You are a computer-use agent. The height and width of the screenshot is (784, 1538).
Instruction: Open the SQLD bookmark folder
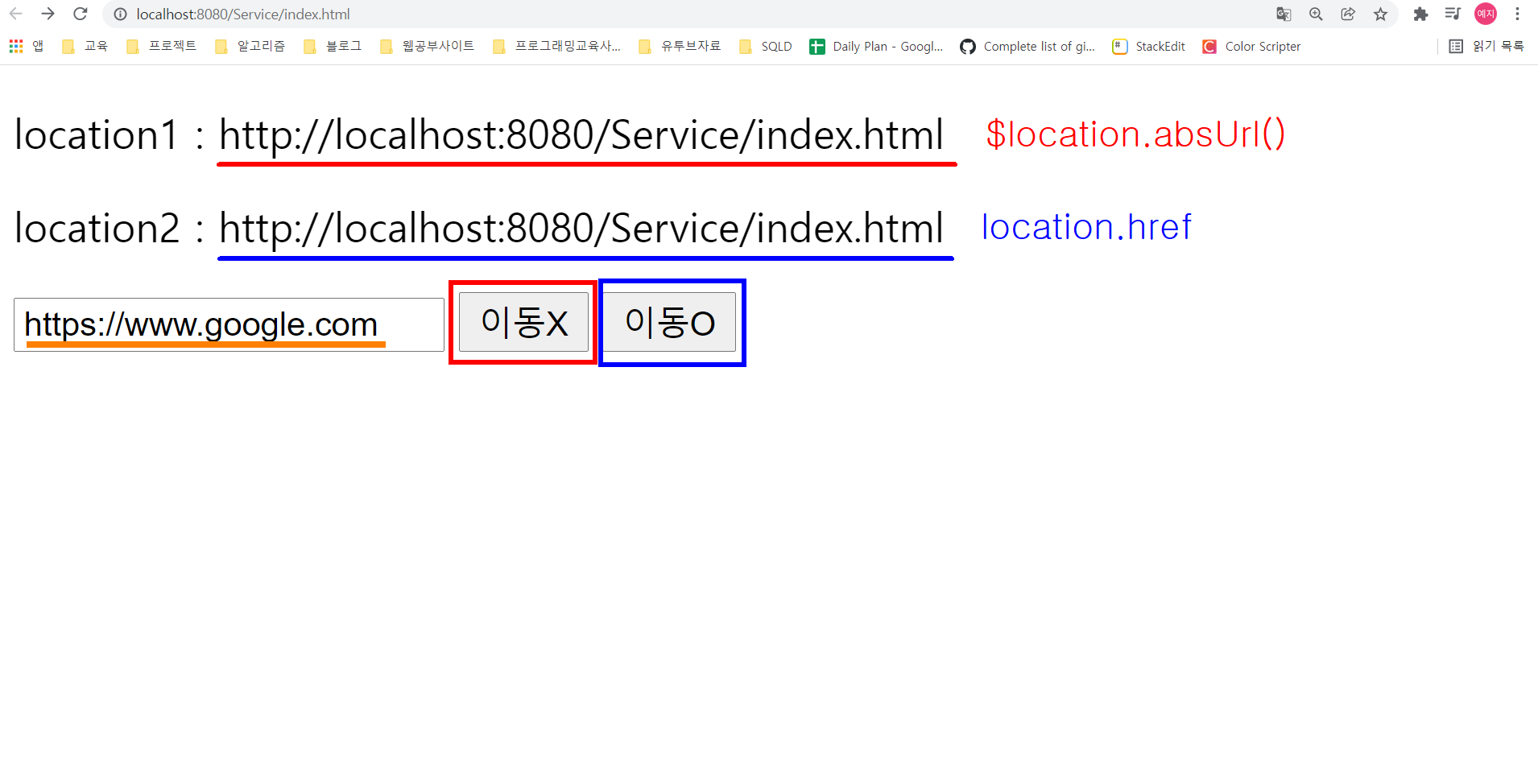[766, 47]
